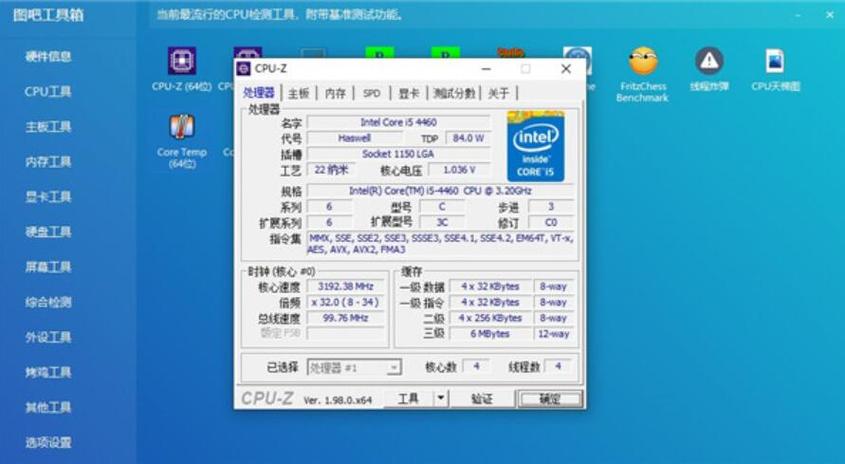This screenshot has width=845, height=464.
Task: Switch to the 处理器 tab in CPU-Z
Action: click(259, 93)
